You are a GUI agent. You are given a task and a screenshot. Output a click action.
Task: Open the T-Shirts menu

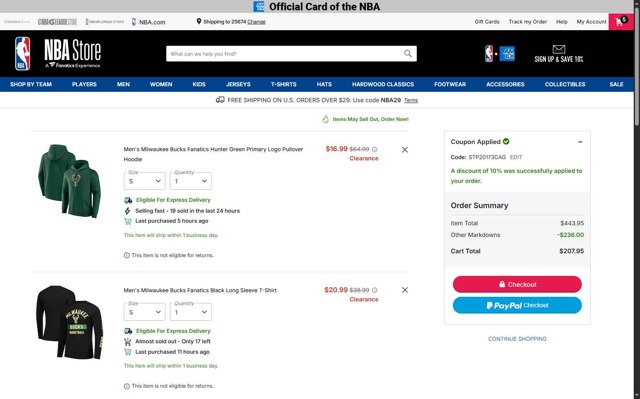(283, 84)
